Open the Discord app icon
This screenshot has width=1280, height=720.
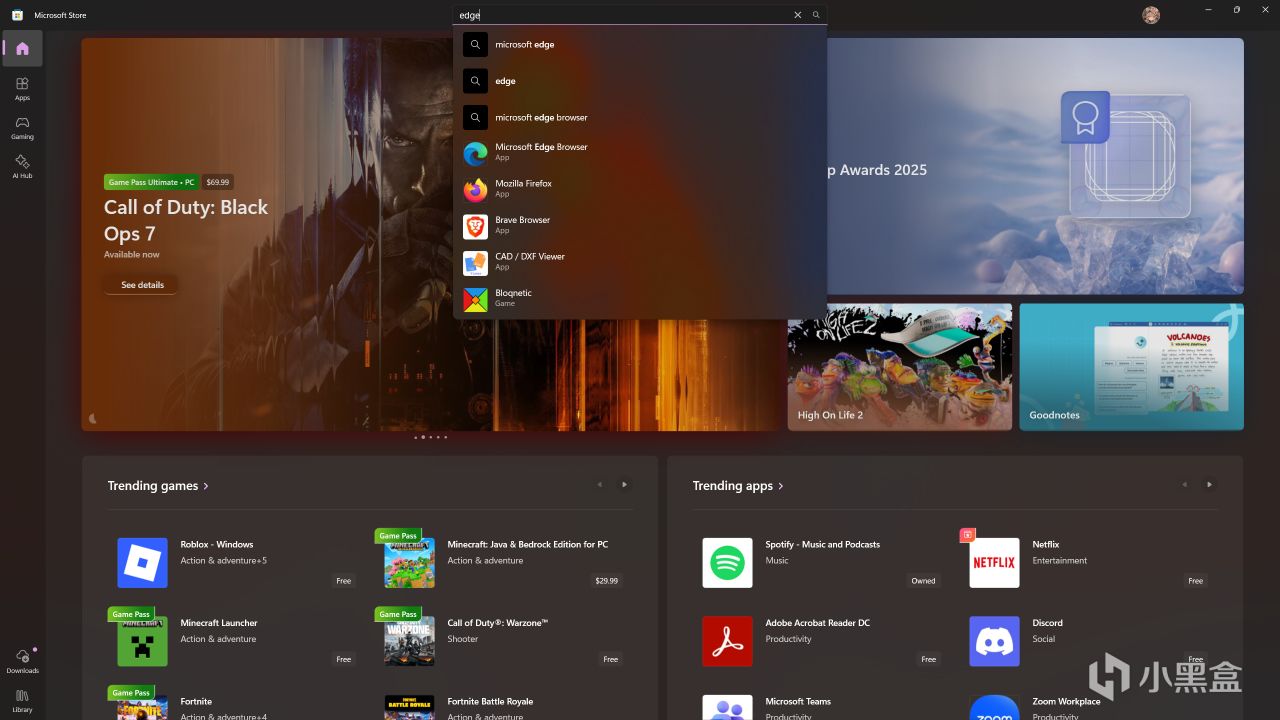994,641
